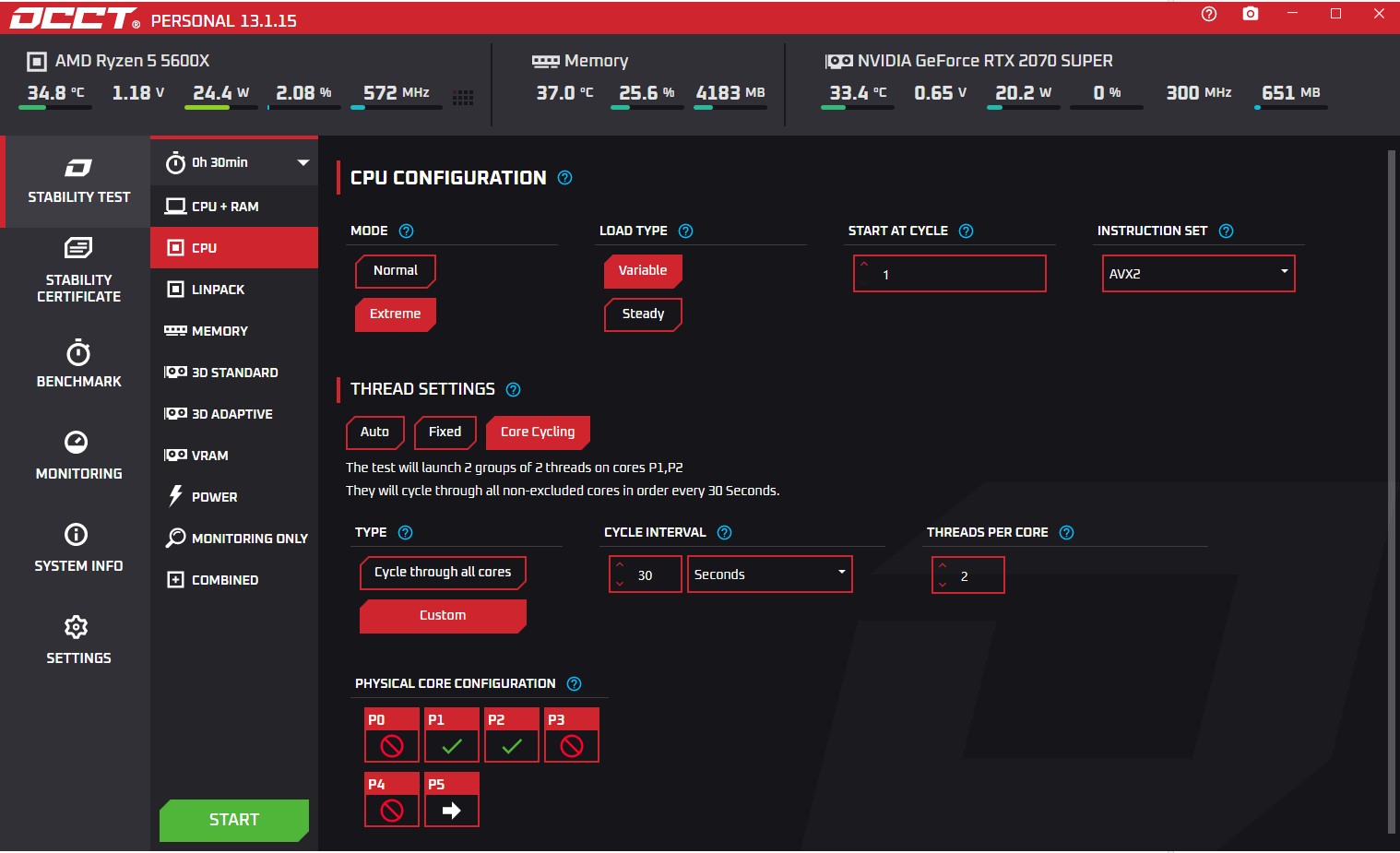Screen dimensions: 1400x853
Task: Choose Cycle through all cores type
Action: click(x=443, y=573)
